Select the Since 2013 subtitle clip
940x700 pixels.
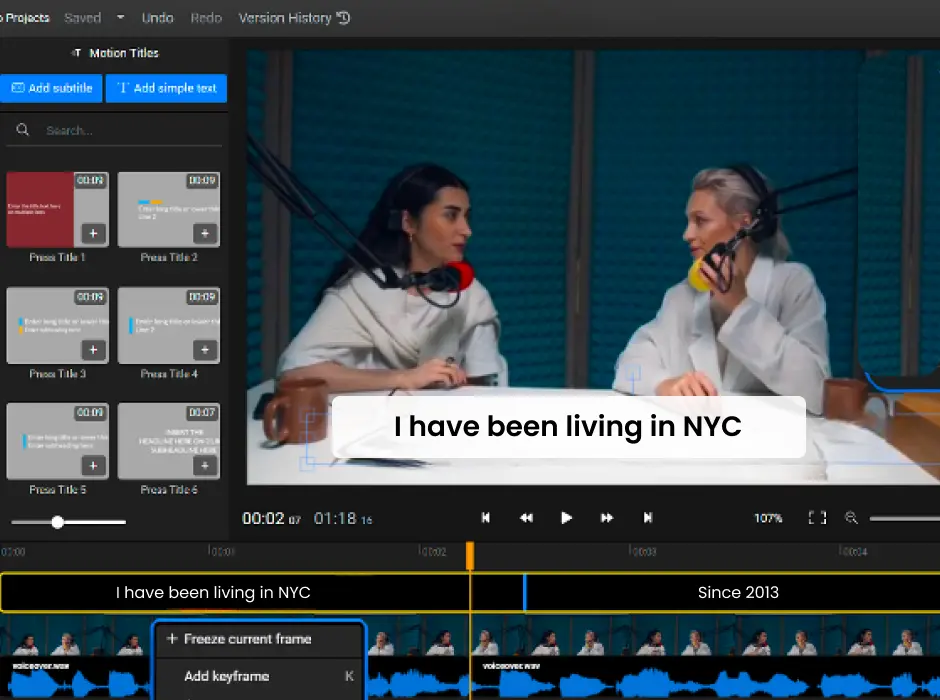coord(738,592)
